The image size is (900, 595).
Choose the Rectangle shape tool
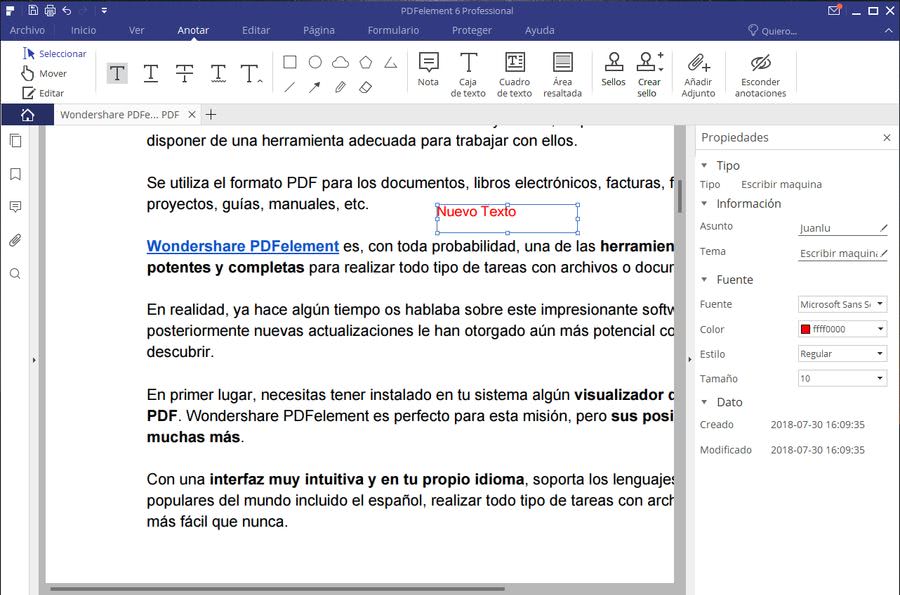click(290, 62)
